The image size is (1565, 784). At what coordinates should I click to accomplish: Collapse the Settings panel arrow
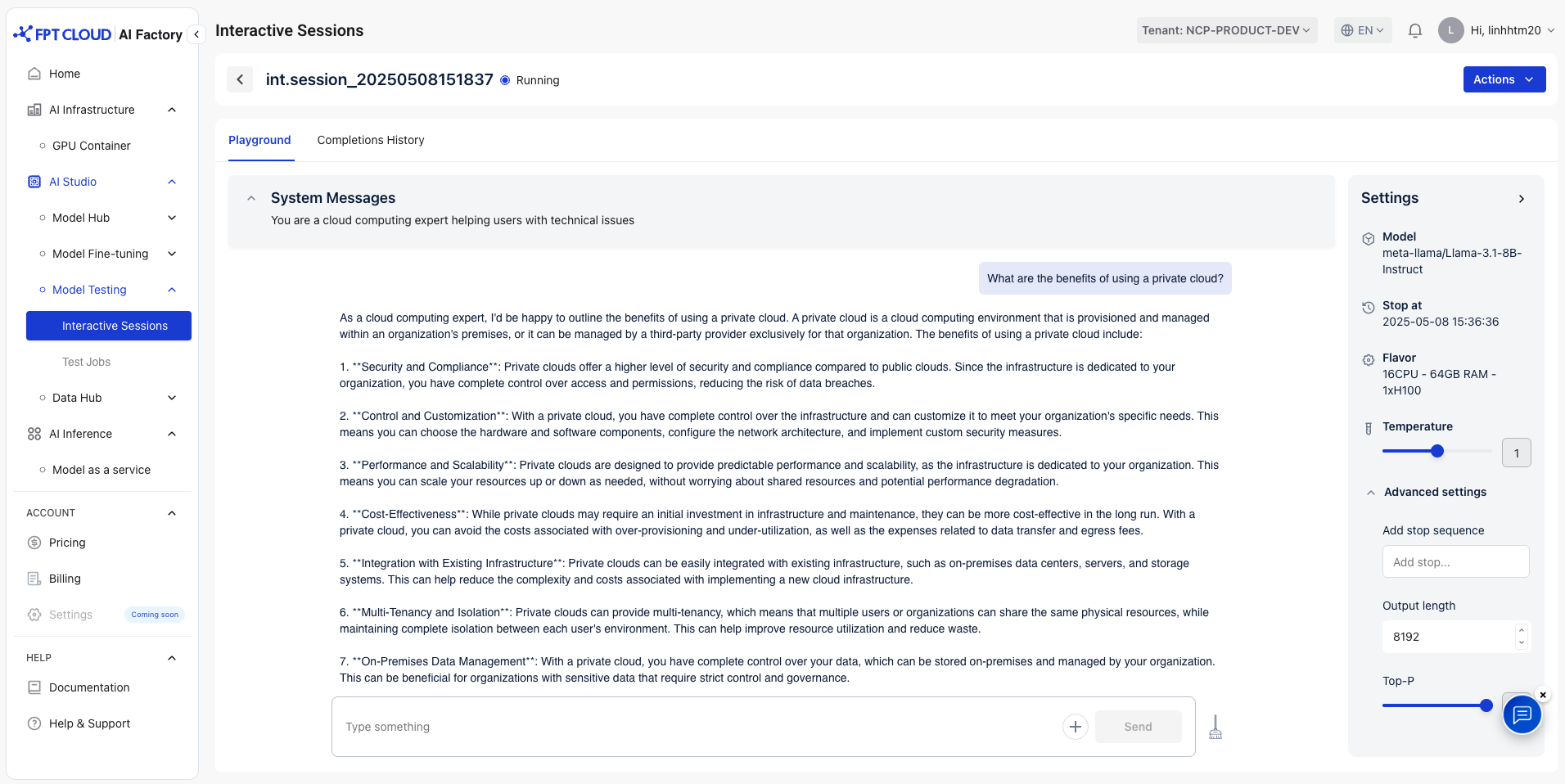(x=1522, y=199)
